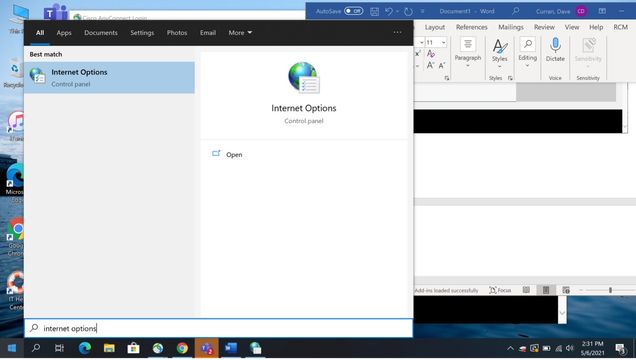Click Ribbon Display Options icon in Word
The image size is (636, 360).
pyautogui.click(x=602, y=11)
